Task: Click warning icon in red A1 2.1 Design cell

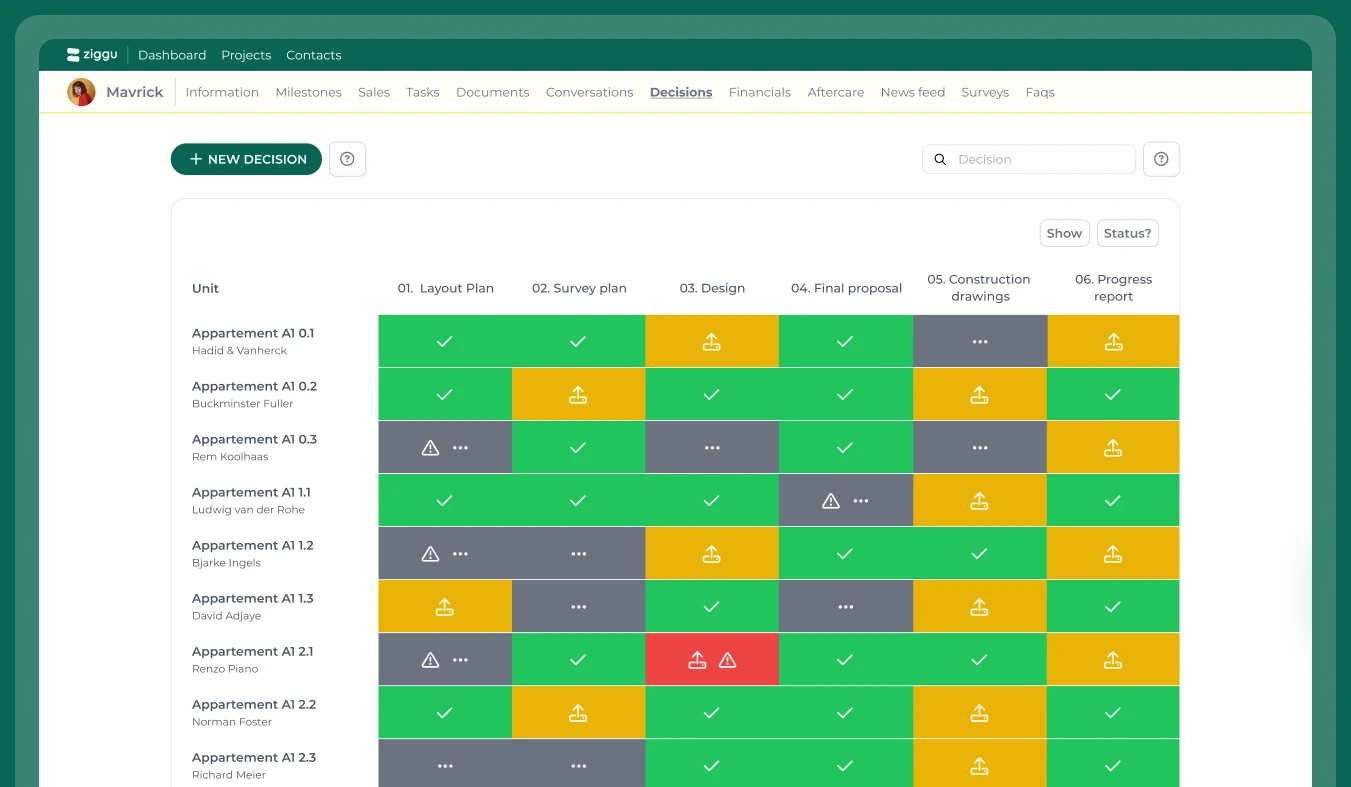Action: tap(727, 660)
